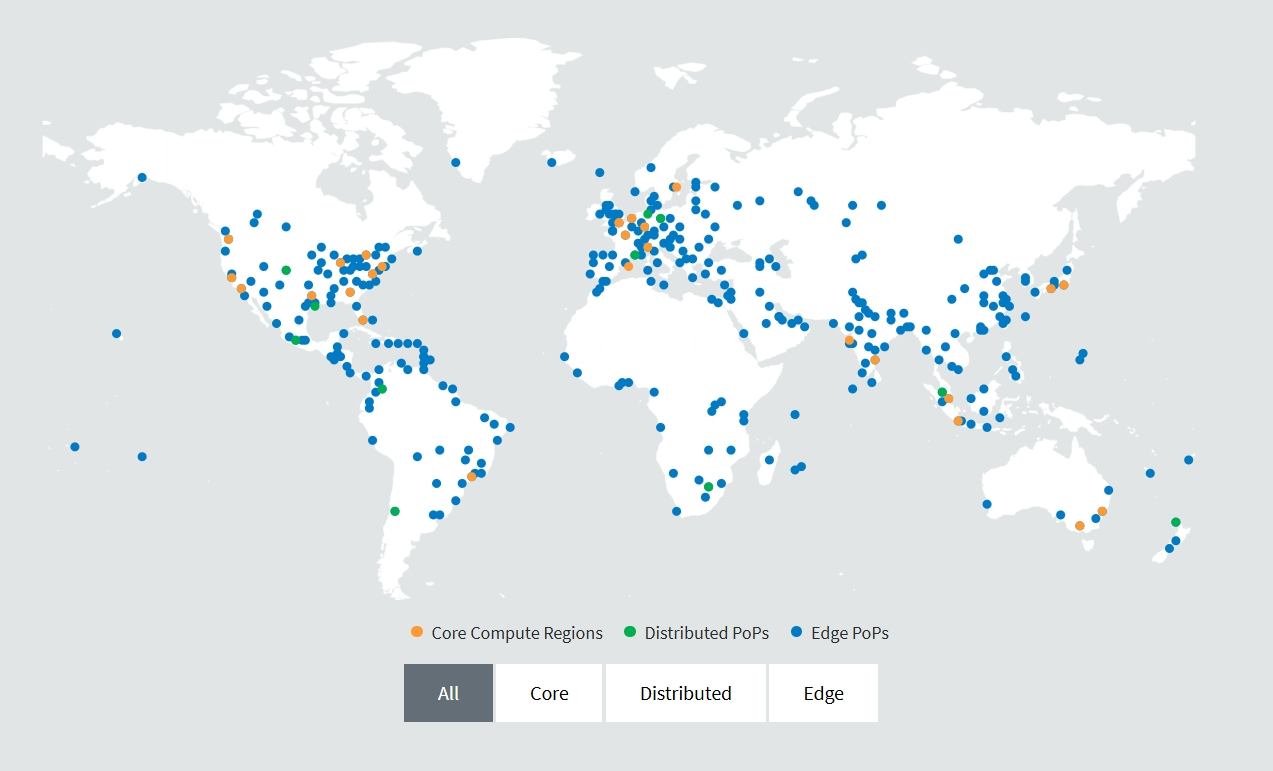The width and height of the screenshot is (1273, 771).
Task: Click the orange Core region dot in Sweden
Action: 676,187
